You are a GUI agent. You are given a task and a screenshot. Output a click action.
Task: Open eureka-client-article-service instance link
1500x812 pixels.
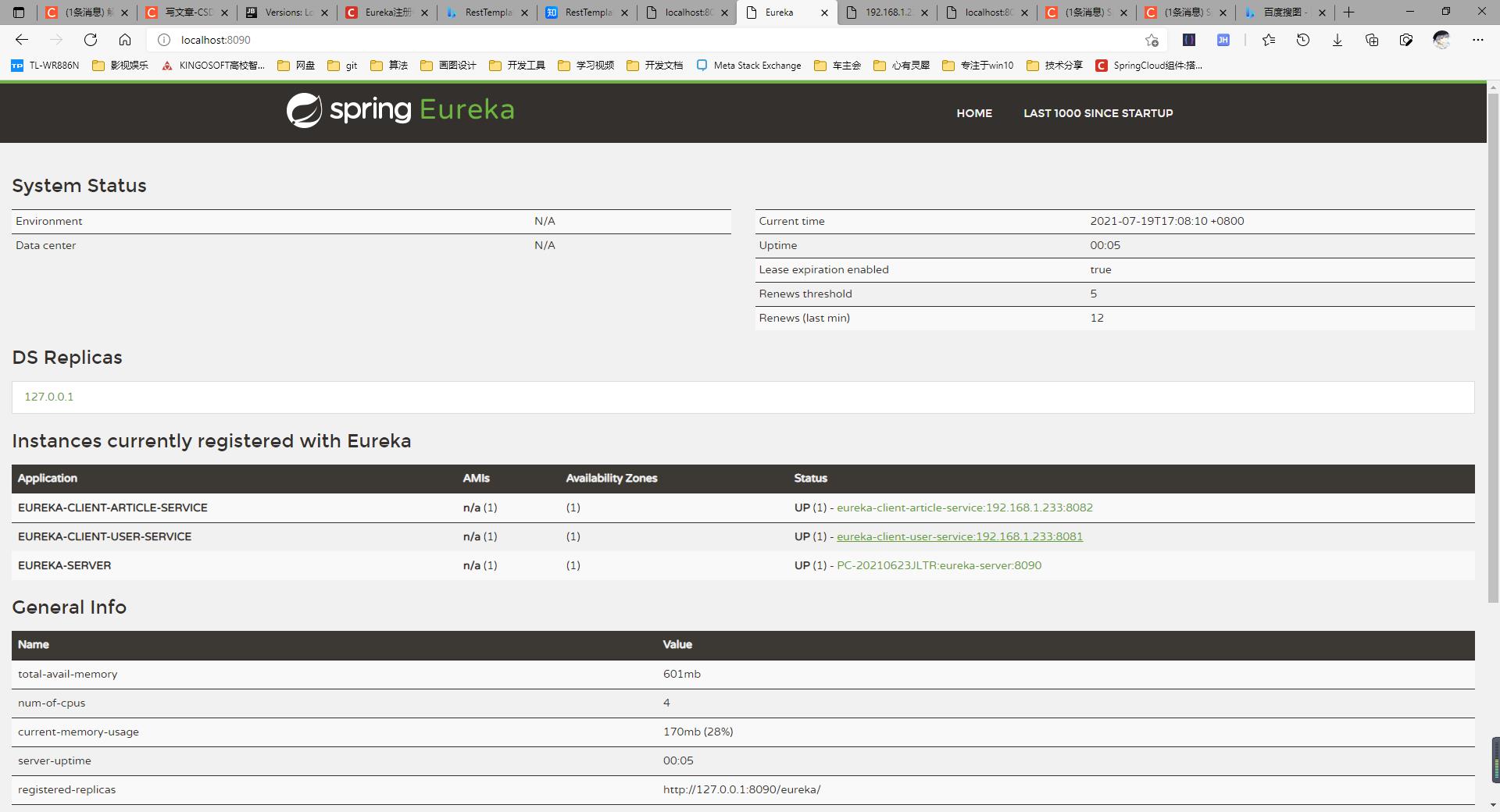pyautogui.click(x=965, y=507)
